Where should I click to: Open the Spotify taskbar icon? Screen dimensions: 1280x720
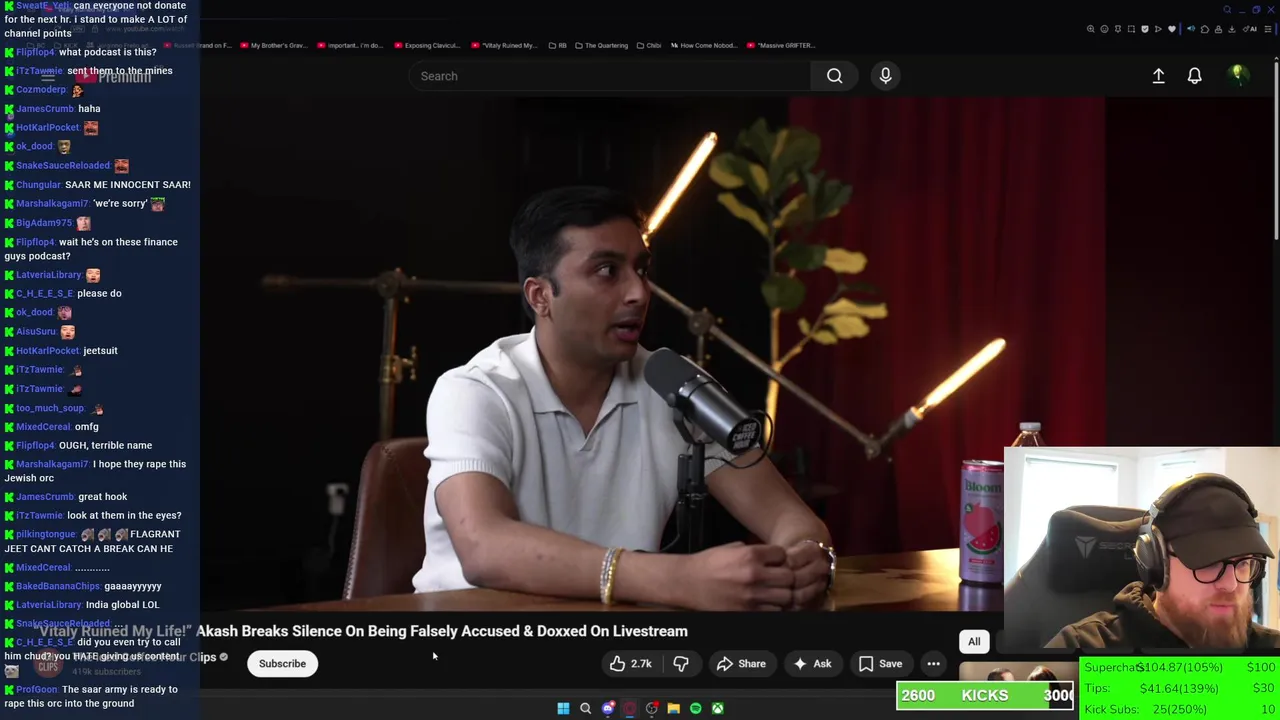click(695, 708)
